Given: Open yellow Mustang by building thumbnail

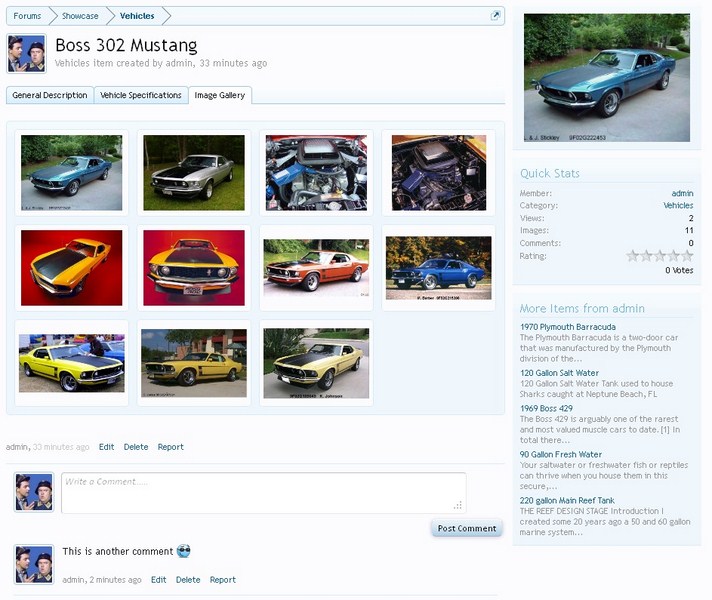Looking at the screenshot, I should [x=194, y=363].
